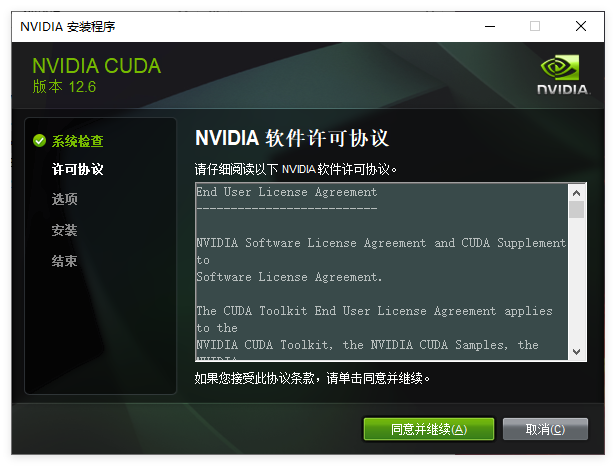Viewport: 616px width, 466px height.
Task: Click the 取消(C) cancel button
Action: [545, 429]
